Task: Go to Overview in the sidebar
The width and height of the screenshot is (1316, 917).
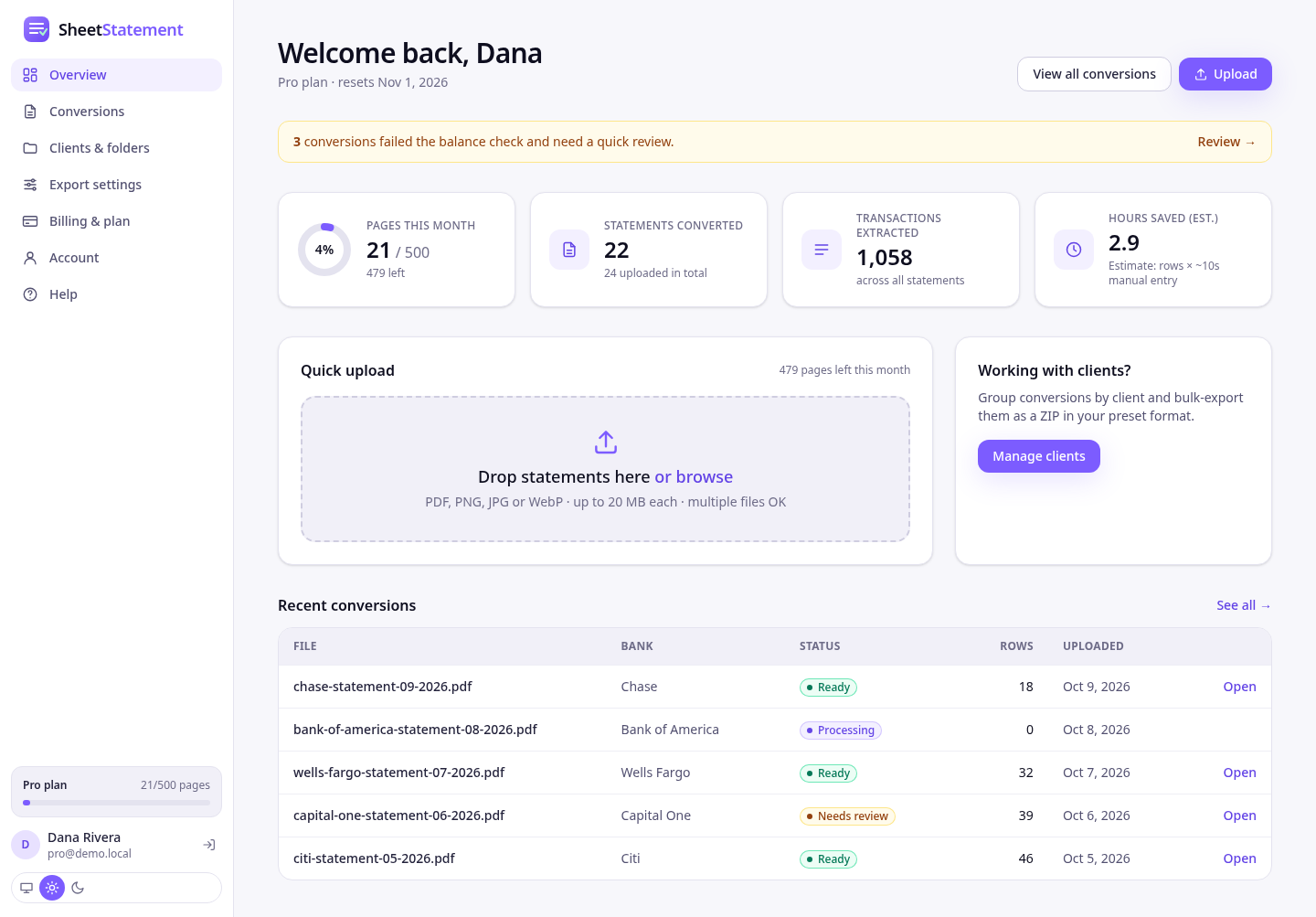Action: click(116, 75)
